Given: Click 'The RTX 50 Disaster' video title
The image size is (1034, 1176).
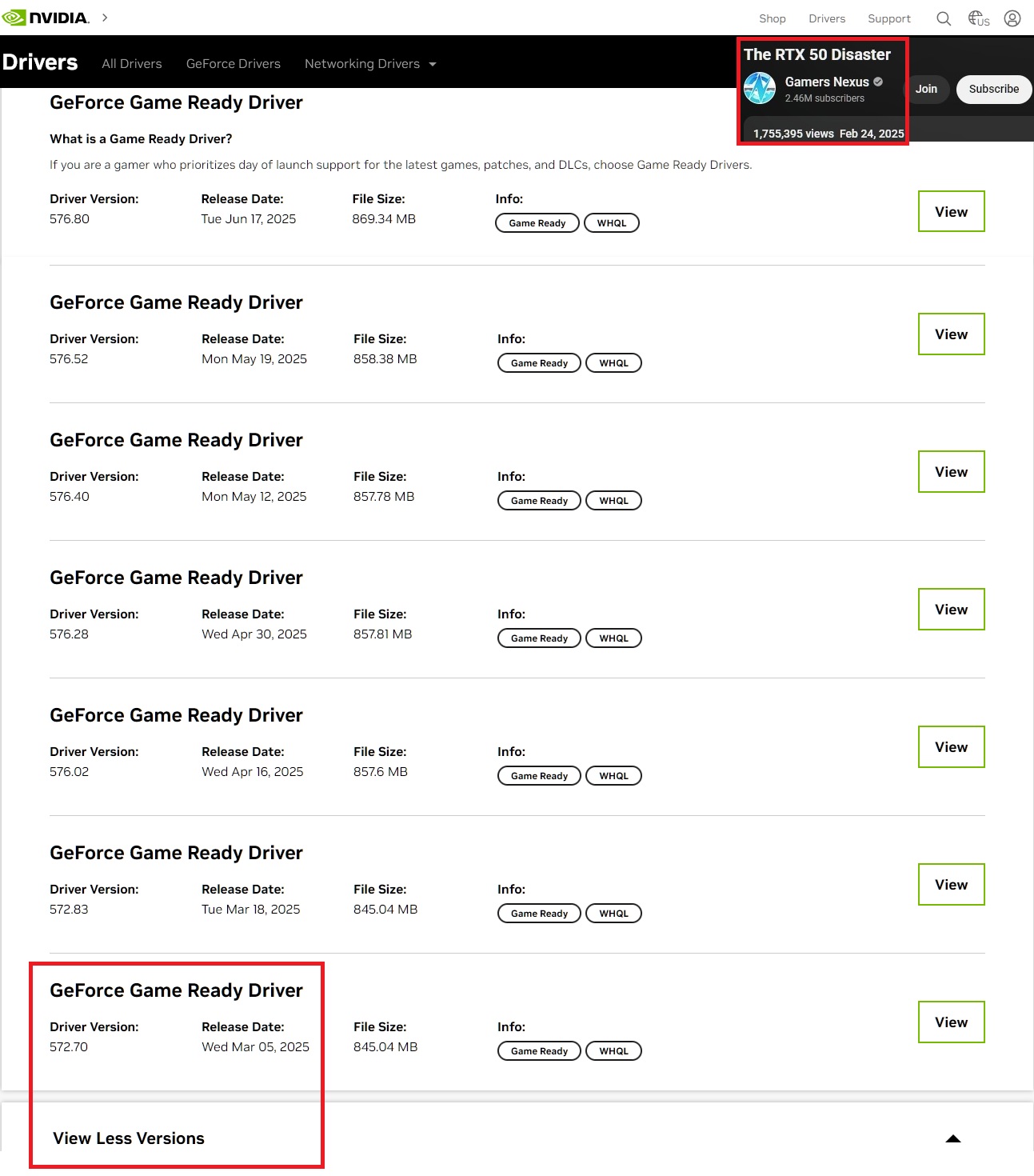Looking at the screenshot, I should [817, 54].
